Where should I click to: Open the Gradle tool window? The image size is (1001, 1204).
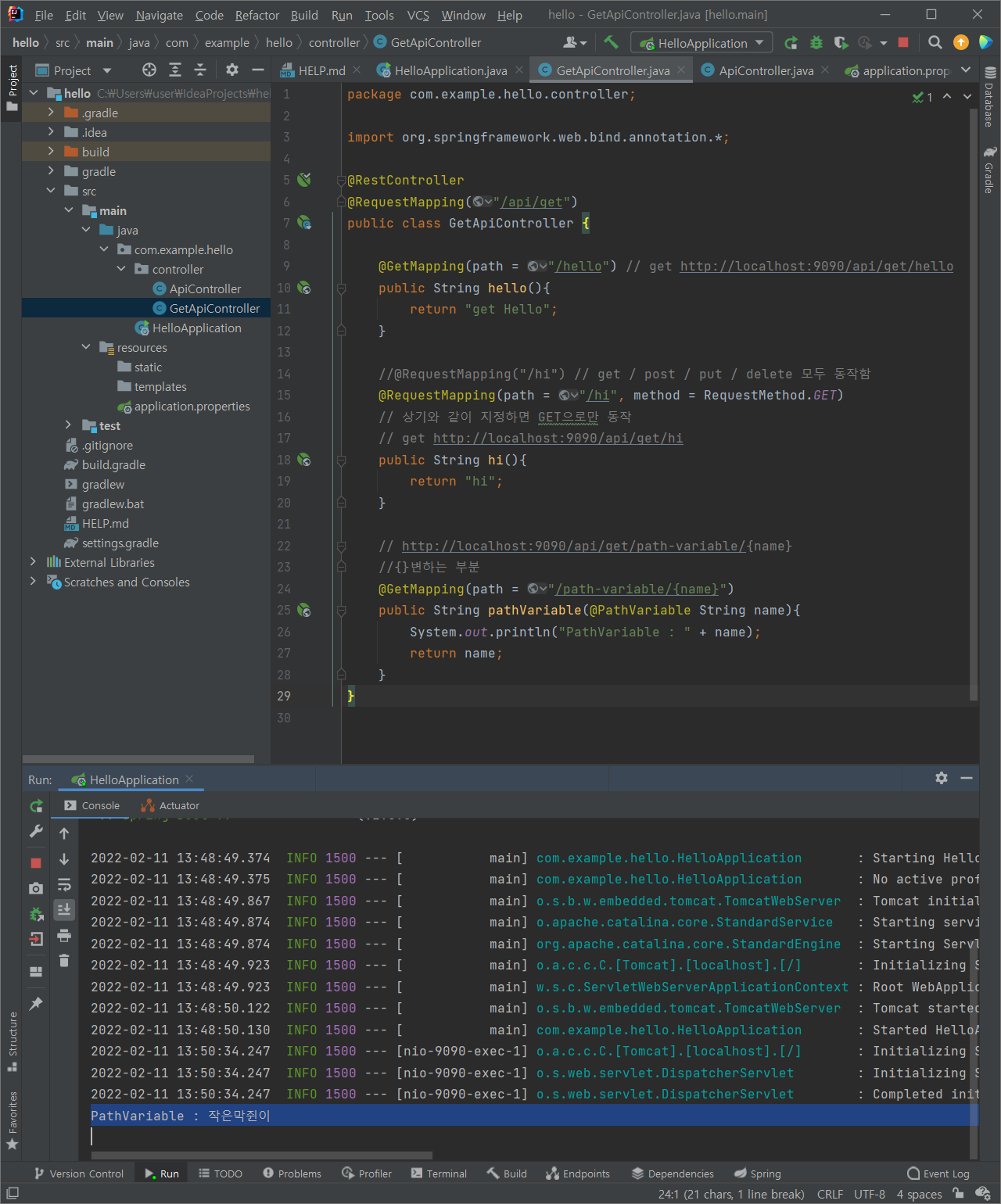pos(990,170)
